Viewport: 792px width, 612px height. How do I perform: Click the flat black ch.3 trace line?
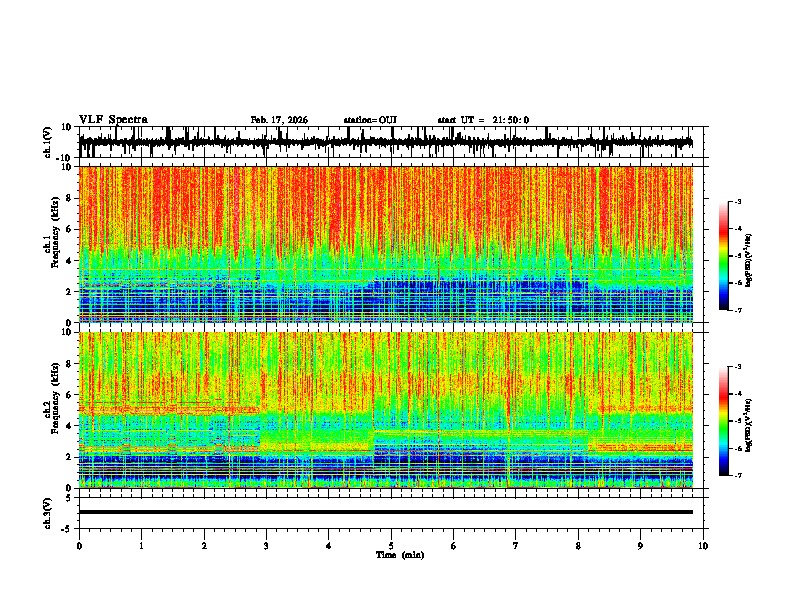[x=385, y=512]
